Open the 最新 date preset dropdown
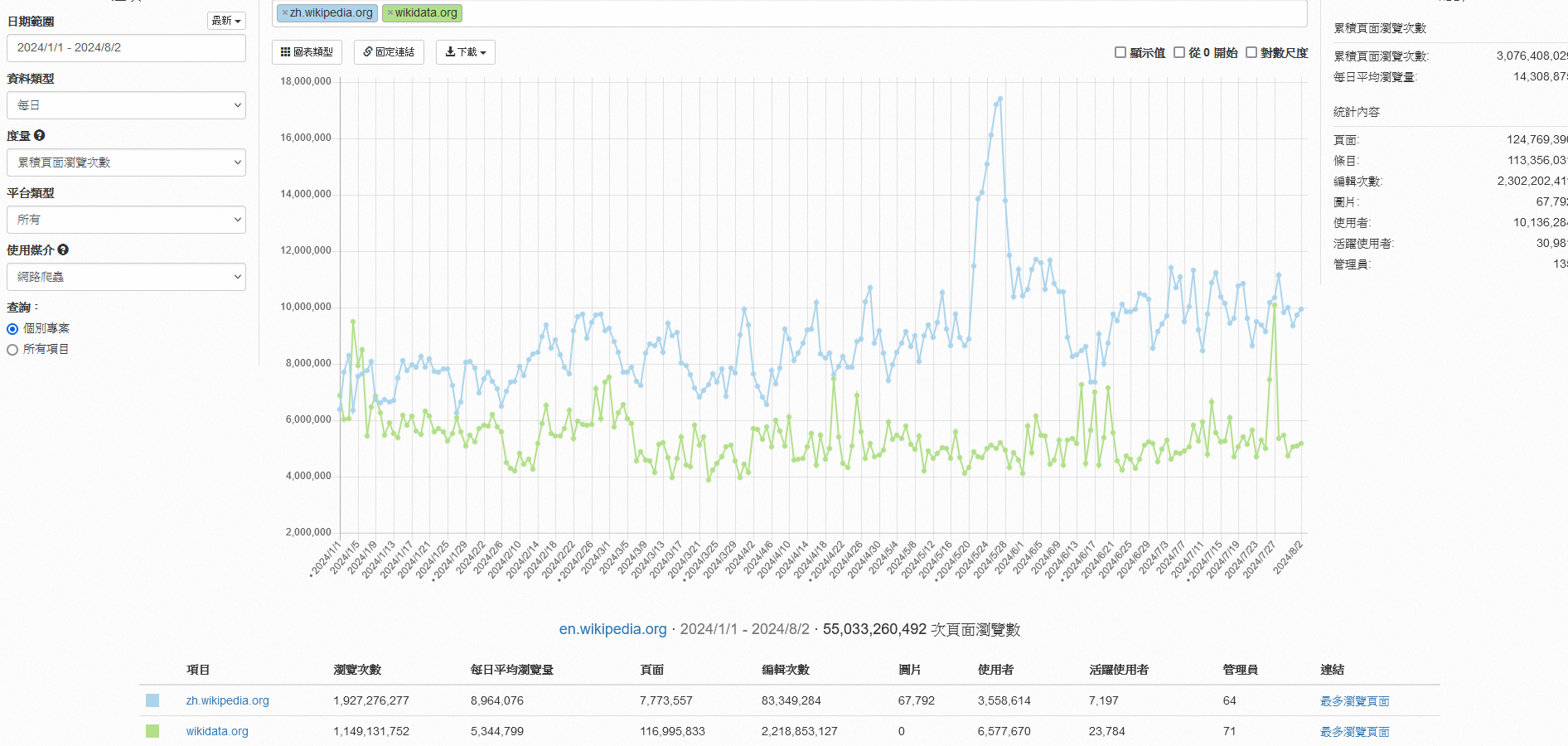Viewport: 1568px width, 746px height. 226,21
